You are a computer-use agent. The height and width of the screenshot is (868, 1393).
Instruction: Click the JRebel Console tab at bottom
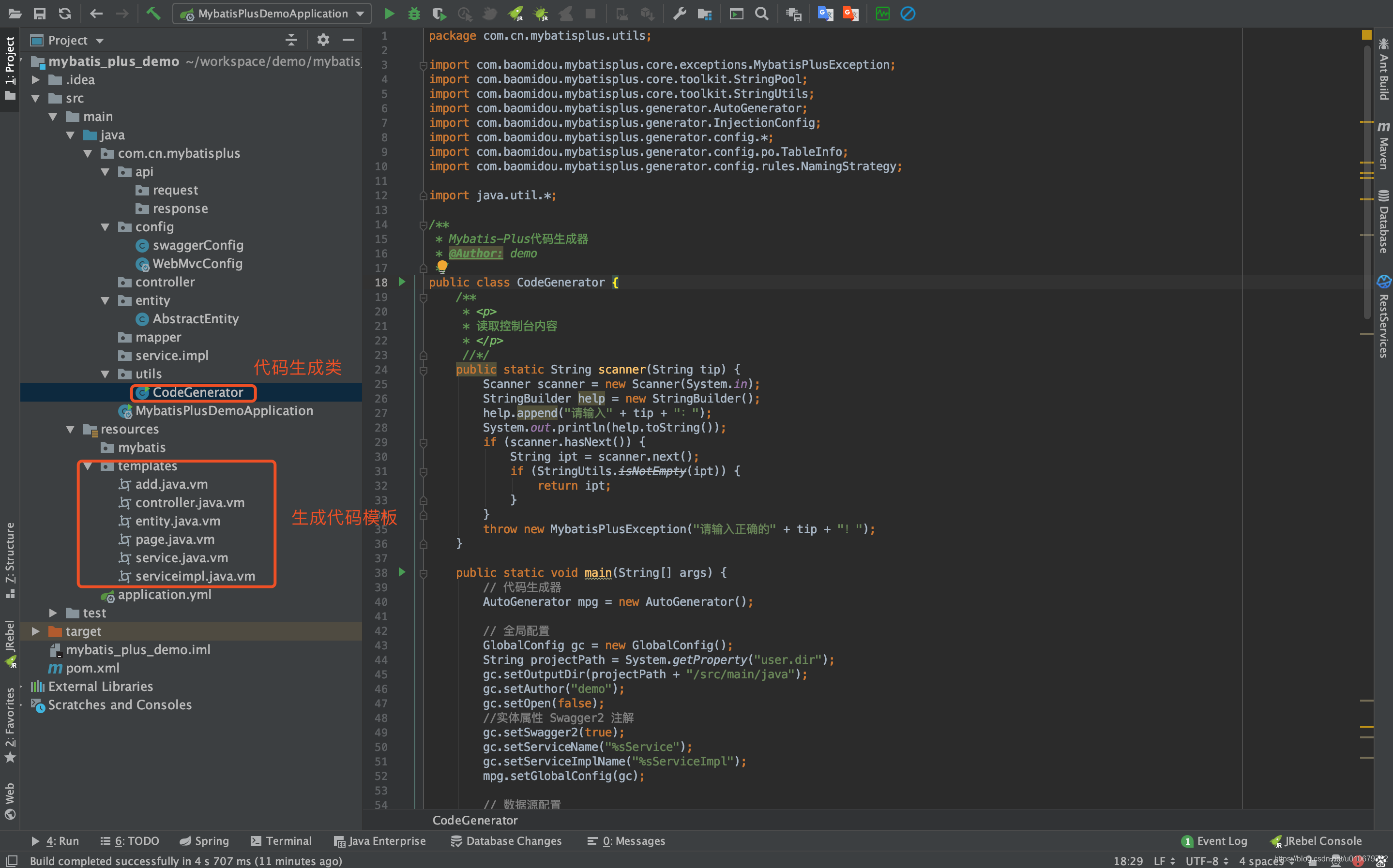1320,840
